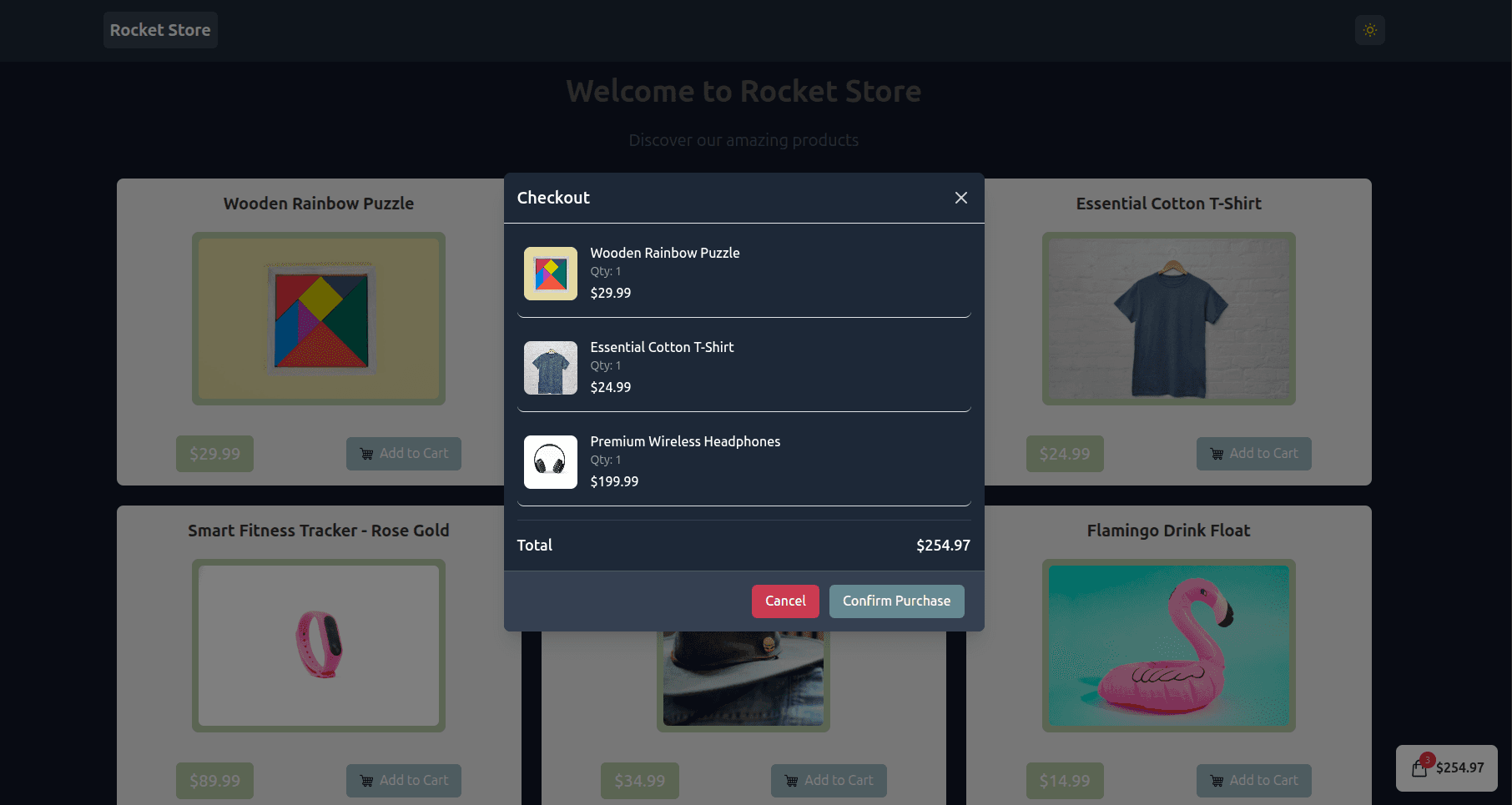Click the leather hat product image
This screenshot has height=805, width=1512.
coord(743,678)
